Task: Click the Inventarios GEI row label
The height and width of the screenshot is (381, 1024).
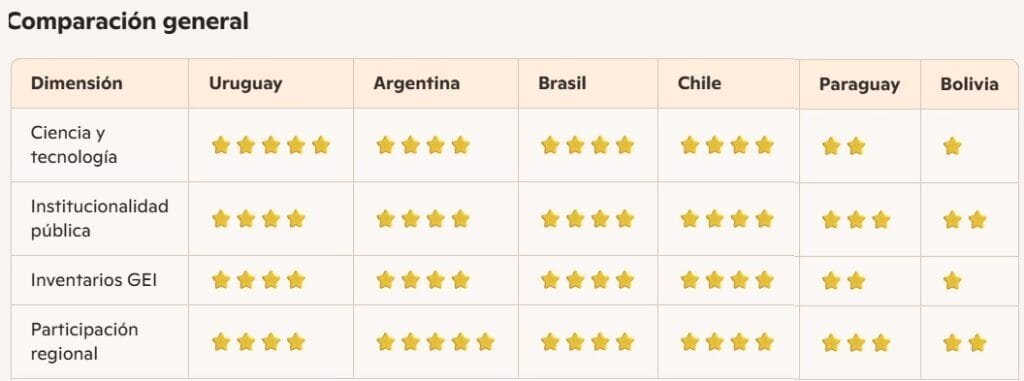Action: (94, 280)
